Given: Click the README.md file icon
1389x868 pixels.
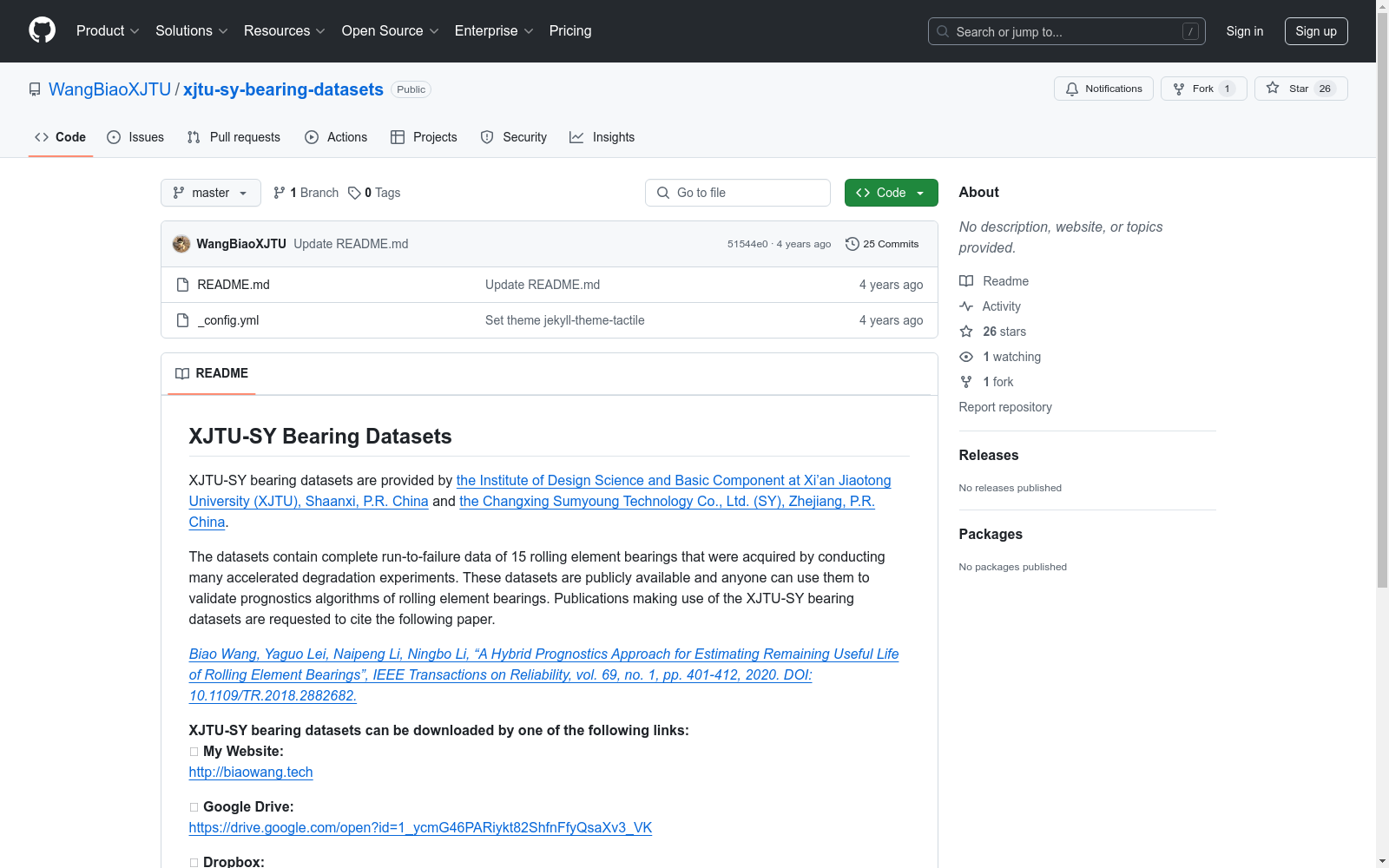Looking at the screenshot, I should pyautogui.click(x=182, y=285).
